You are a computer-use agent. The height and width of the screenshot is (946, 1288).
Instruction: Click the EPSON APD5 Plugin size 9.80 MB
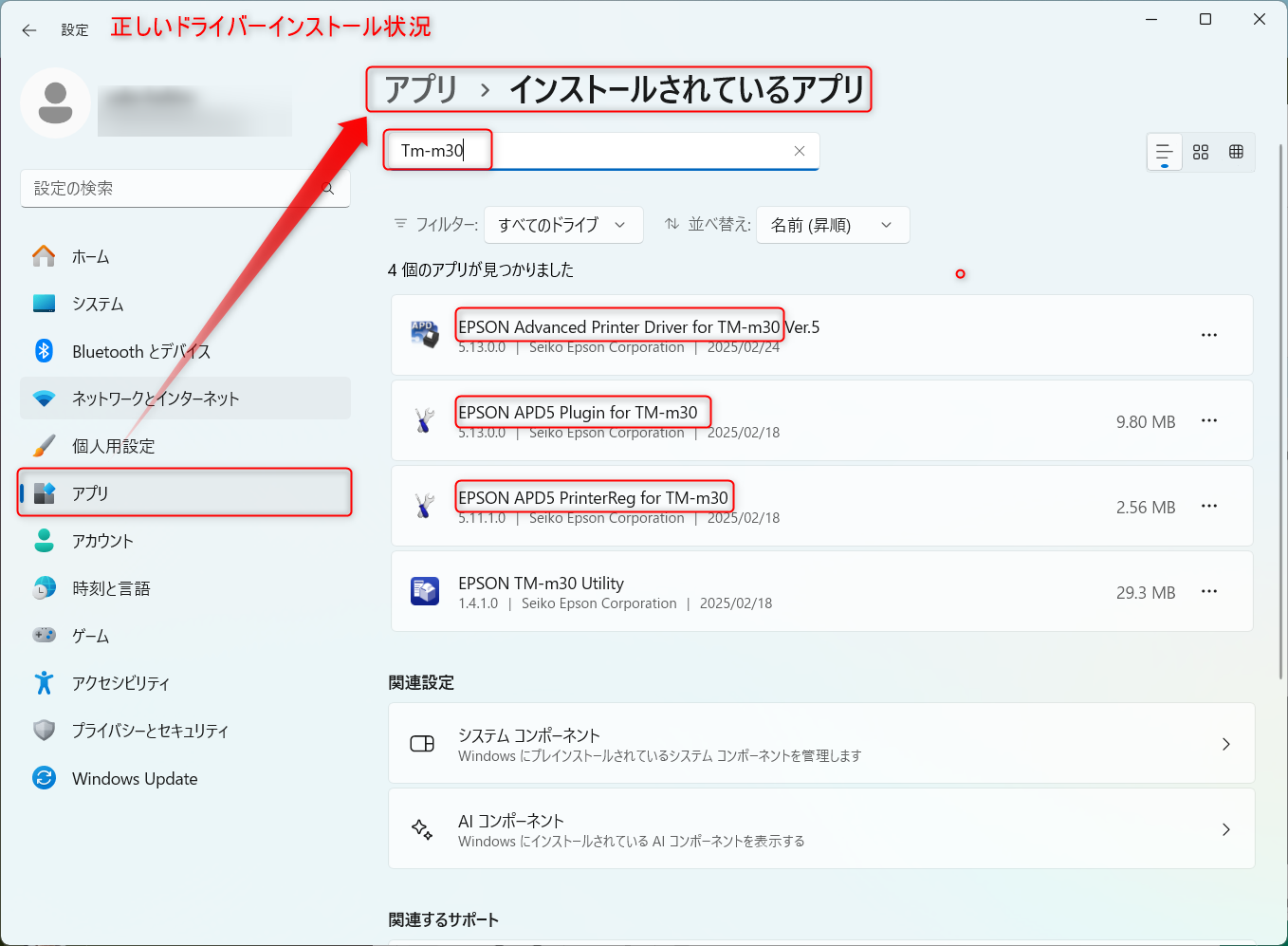(x=1146, y=422)
